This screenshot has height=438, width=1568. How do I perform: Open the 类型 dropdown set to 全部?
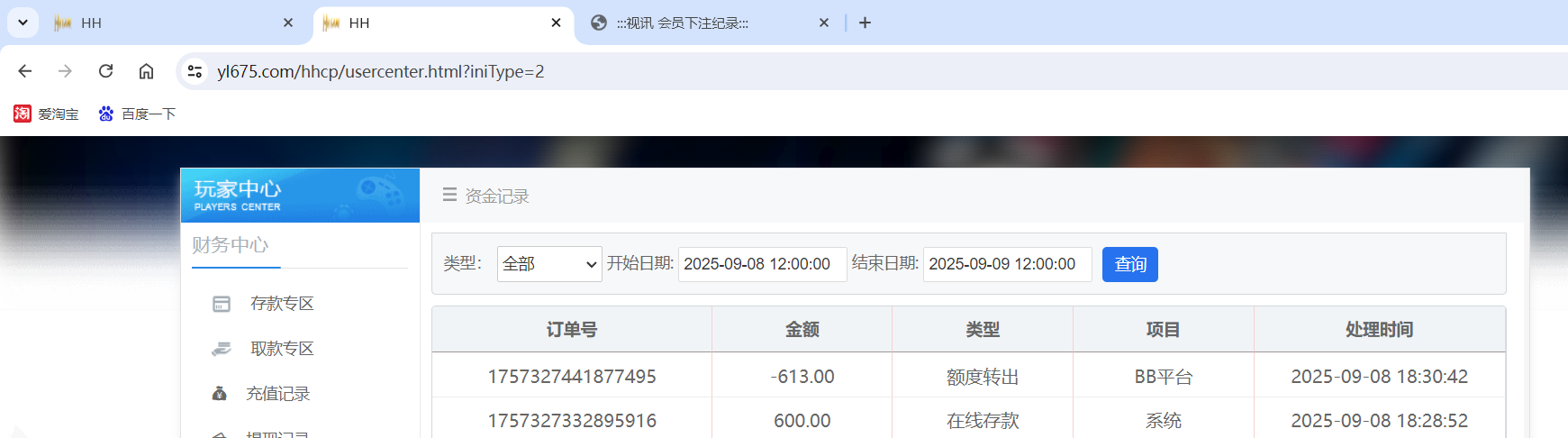(x=549, y=264)
